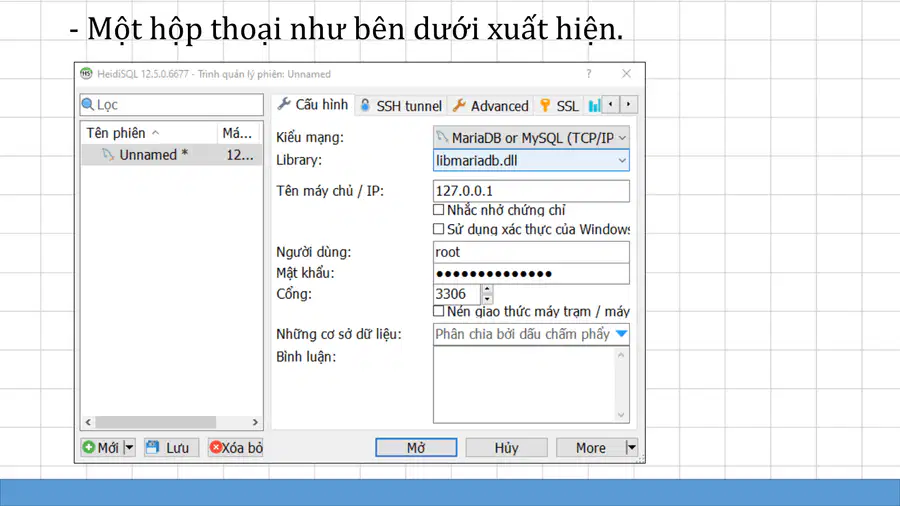Click the magnifier icon in the Lọc filter box
900x506 pixels.
click(88, 104)
